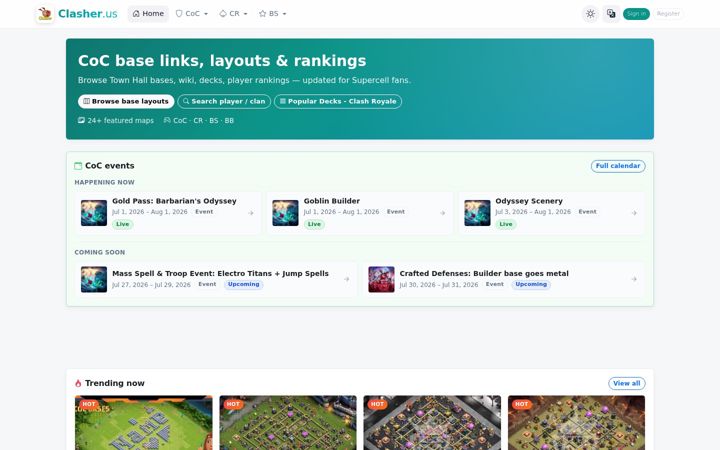Viewport: 720px width, 450px height.
Task: Open second trending base thumbnail
Action: tap(288, 423)
